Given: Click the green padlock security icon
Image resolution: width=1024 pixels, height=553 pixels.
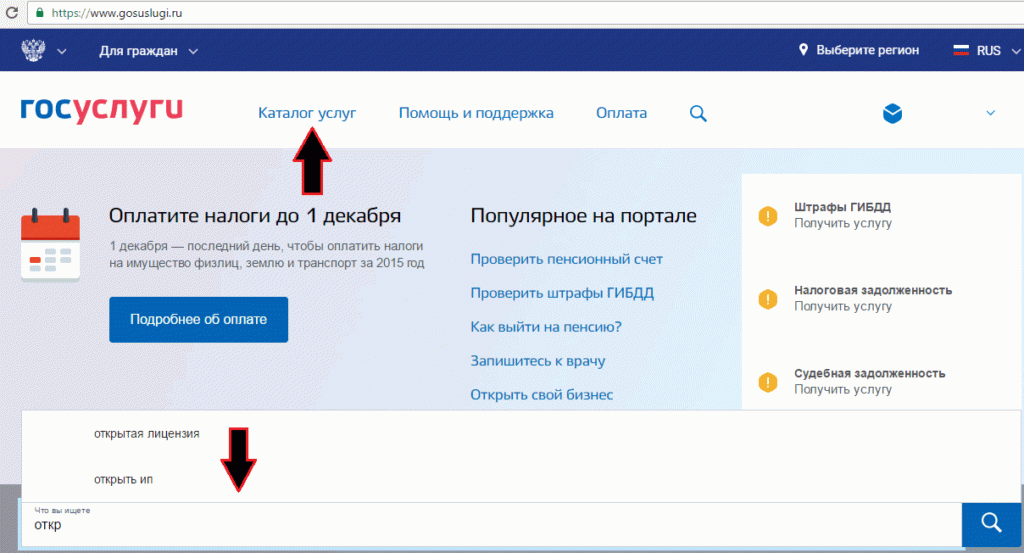Looking at the screenshot, I should pos(40,12).
